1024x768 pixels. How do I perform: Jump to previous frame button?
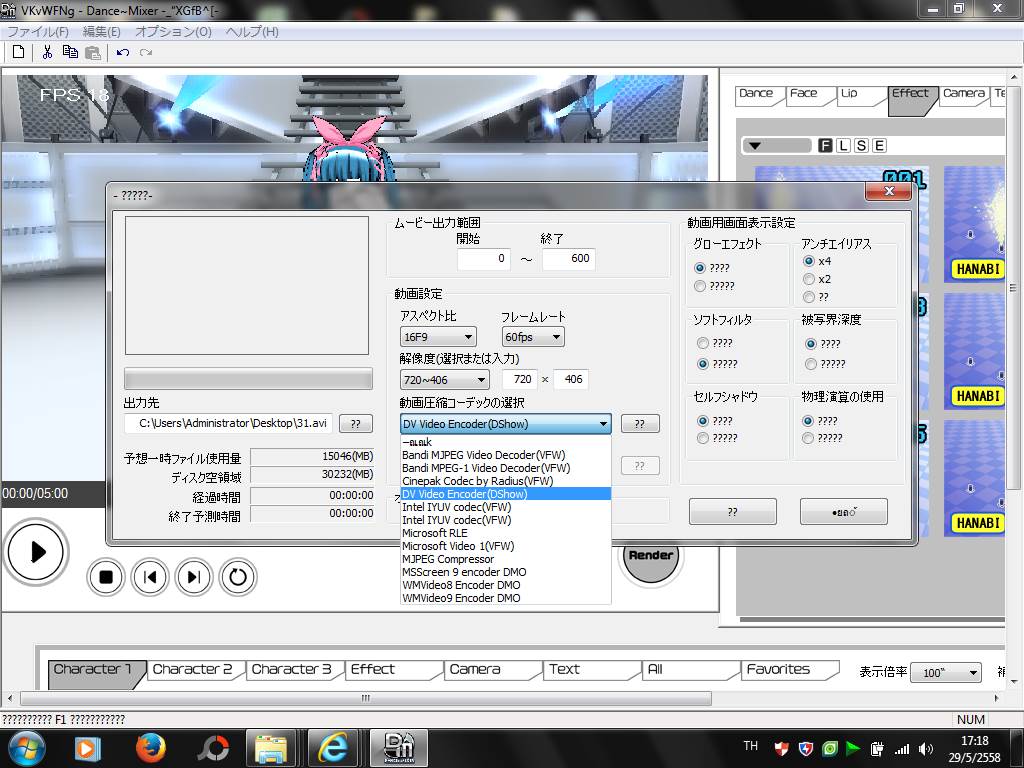tap(150, 577)
